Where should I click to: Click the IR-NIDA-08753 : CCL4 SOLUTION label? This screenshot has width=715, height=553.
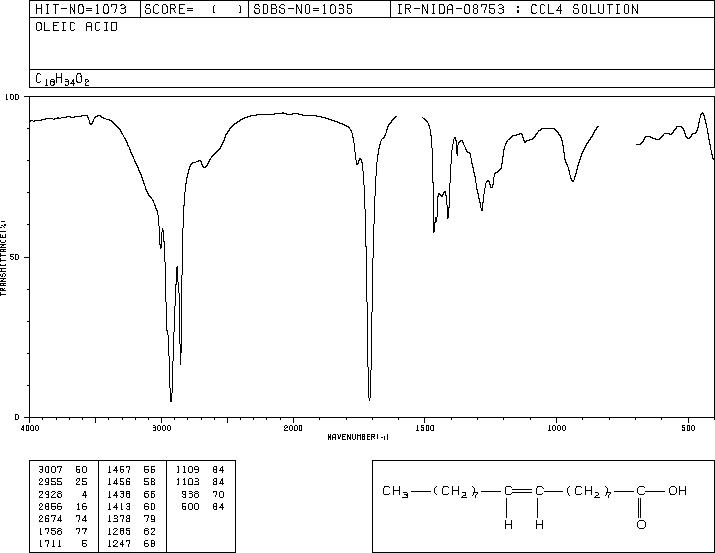point(518,9)
